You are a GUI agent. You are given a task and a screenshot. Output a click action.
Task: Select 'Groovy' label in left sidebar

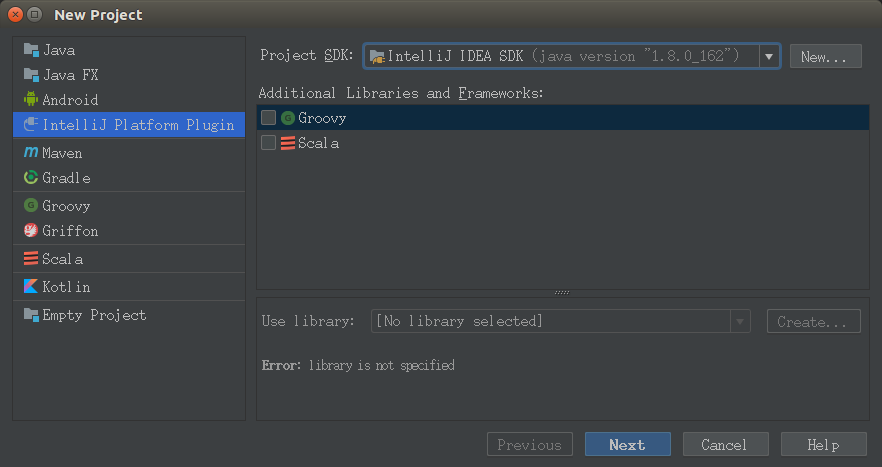[x=66, y=206]
